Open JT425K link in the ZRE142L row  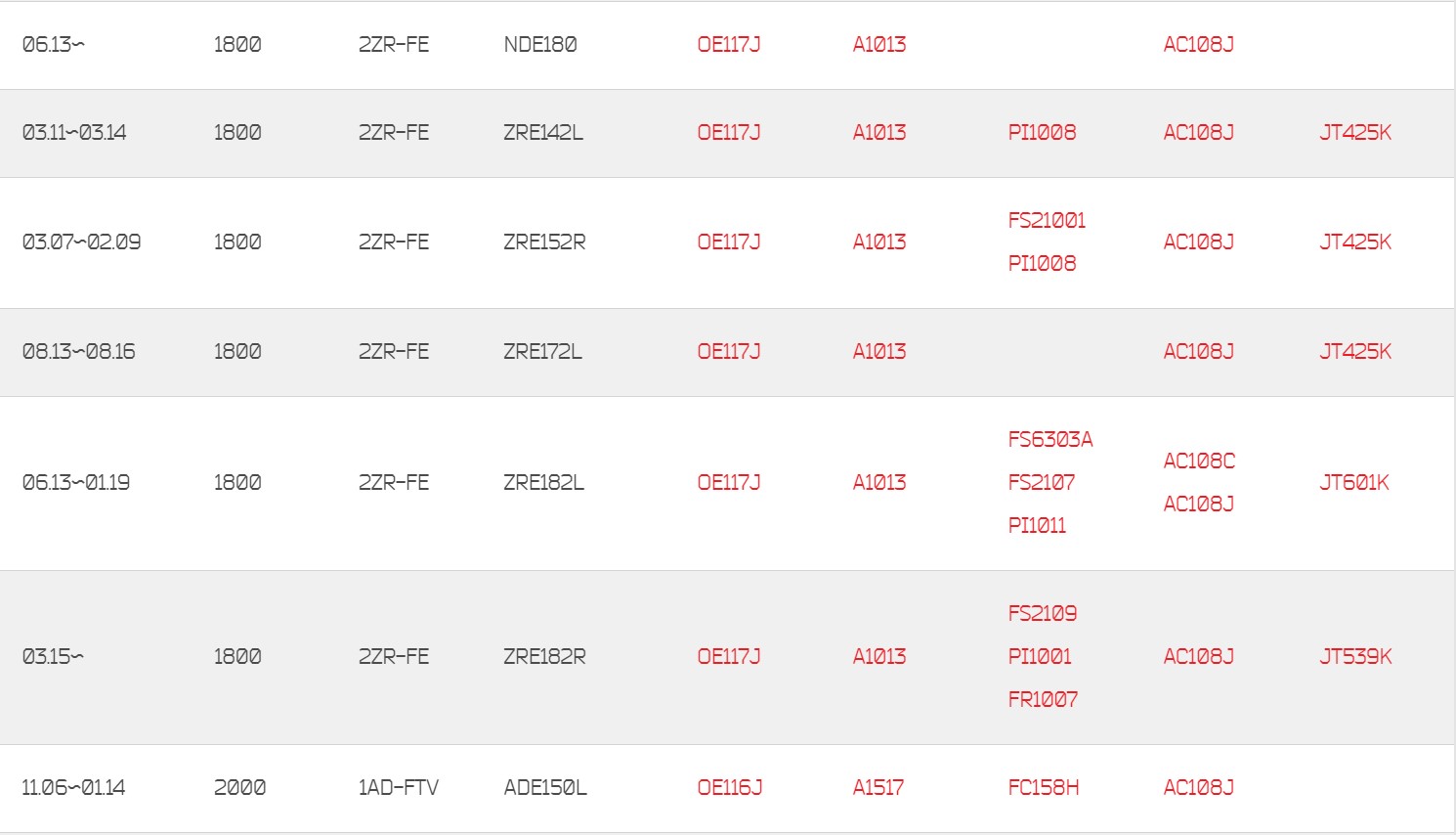(1354, 133)
